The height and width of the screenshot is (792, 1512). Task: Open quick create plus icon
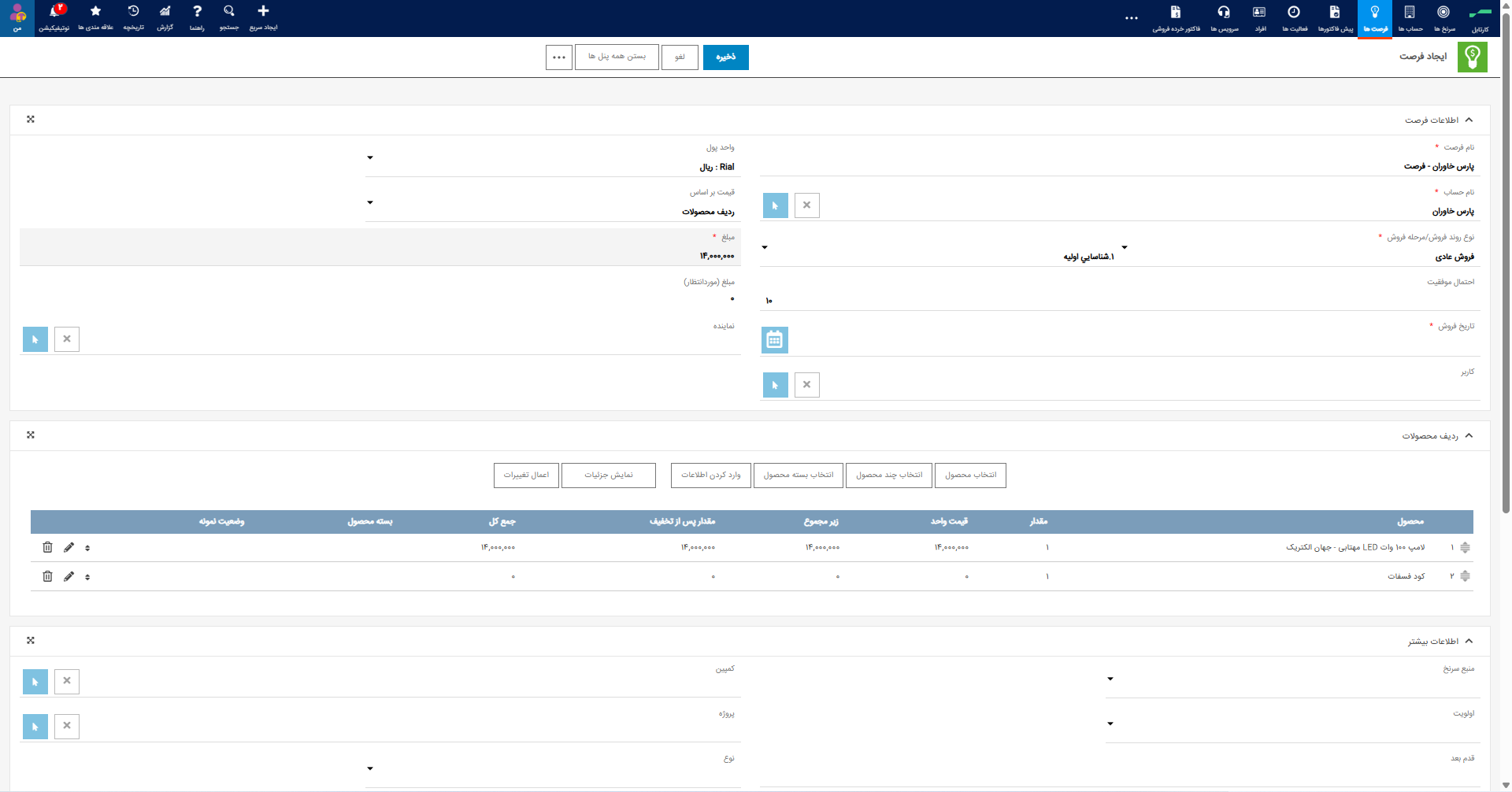pos(264,17)
